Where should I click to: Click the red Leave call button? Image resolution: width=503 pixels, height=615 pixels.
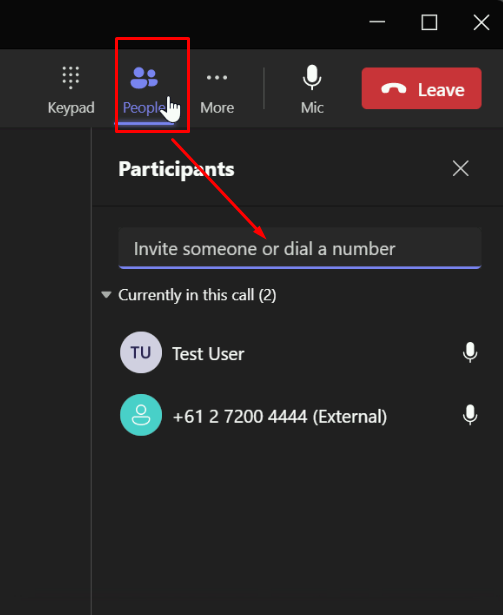tap(421, 88)
